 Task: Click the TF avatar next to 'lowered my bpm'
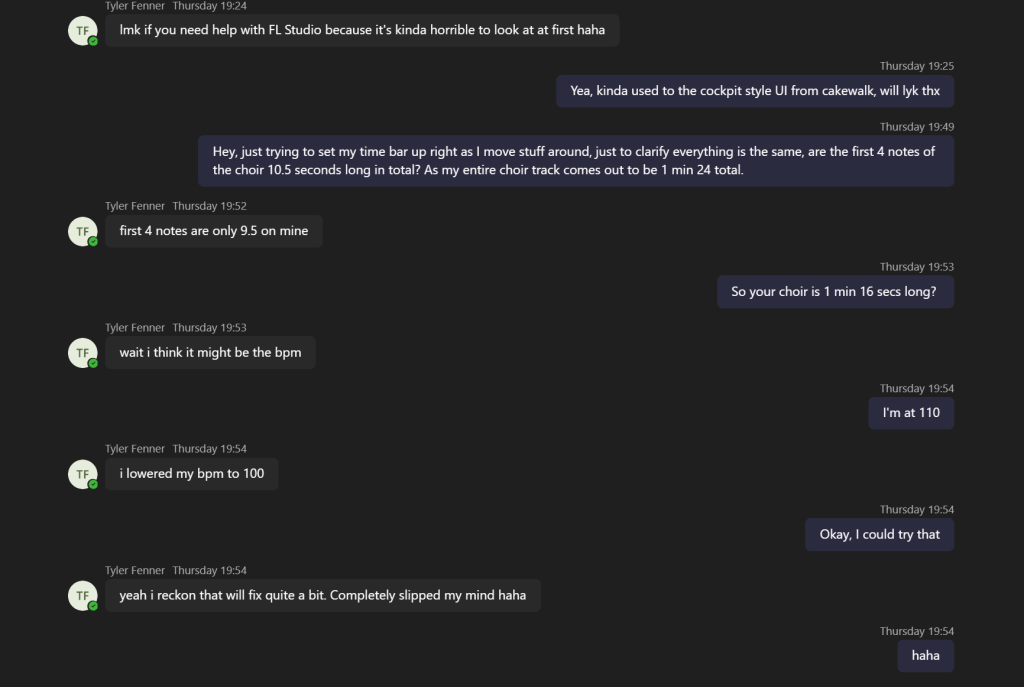(82, 474)
